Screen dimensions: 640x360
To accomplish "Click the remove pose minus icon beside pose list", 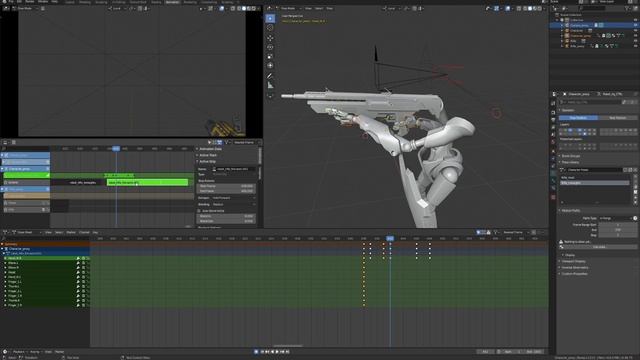I will (636, 182).
